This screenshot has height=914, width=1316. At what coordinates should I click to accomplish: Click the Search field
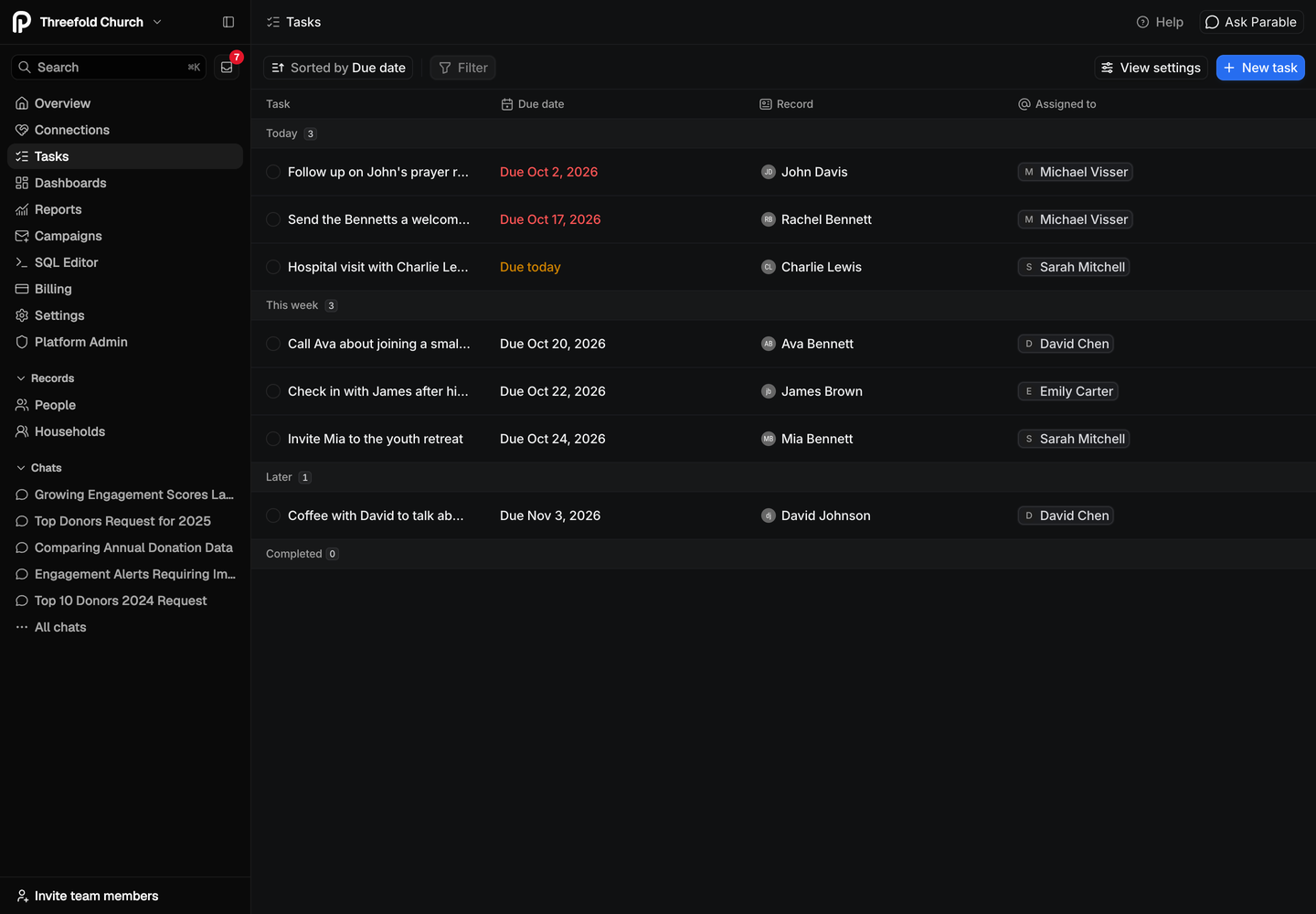[108, 68]
